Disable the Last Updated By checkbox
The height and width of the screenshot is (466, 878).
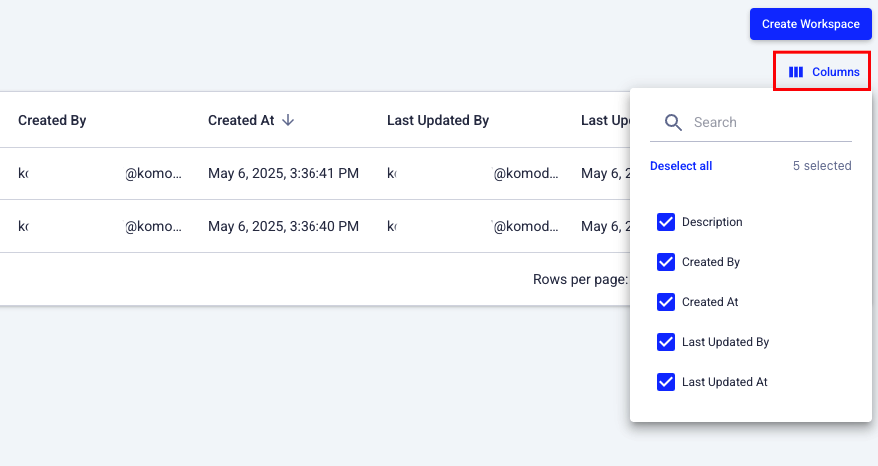click(666, 342)
